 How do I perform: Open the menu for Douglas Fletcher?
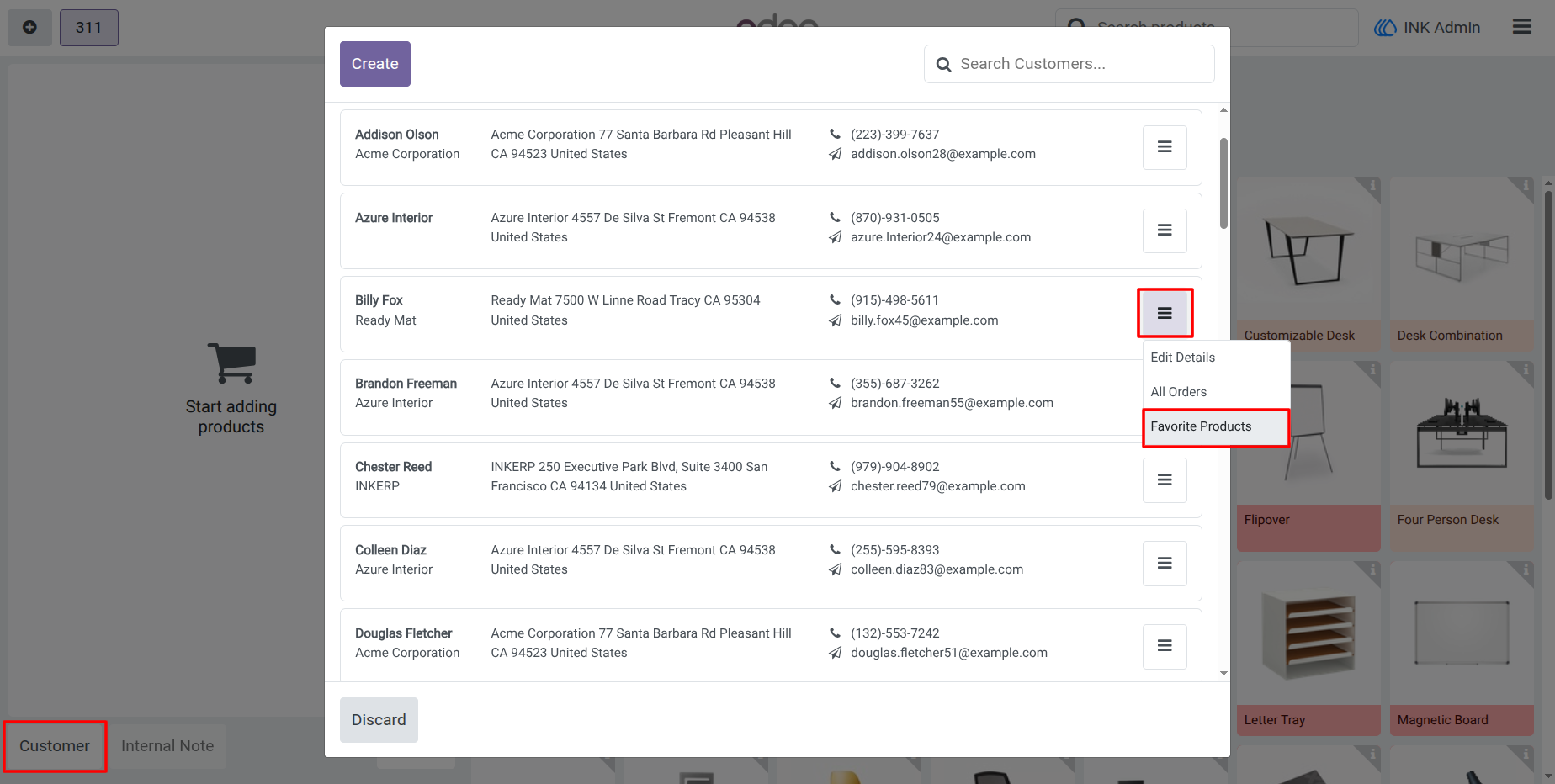[1165, 646]
